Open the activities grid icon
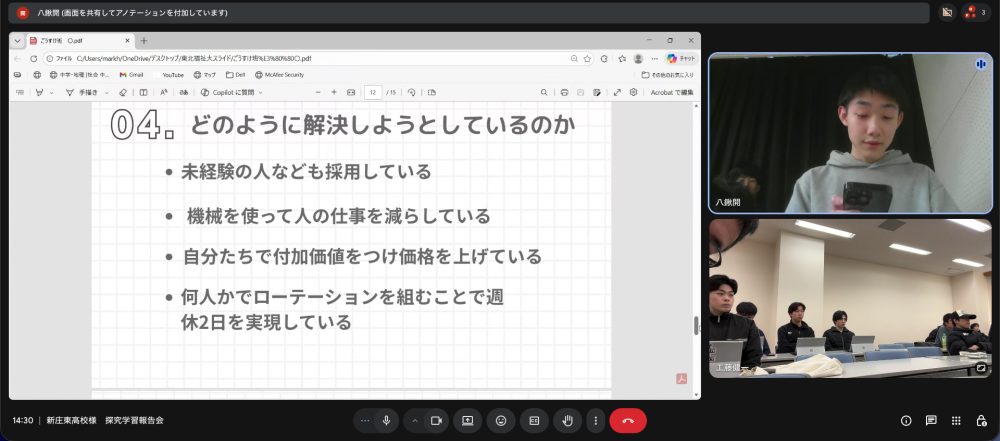The height and width of the screenshot is (441, 1000). [x=956, y=421]
